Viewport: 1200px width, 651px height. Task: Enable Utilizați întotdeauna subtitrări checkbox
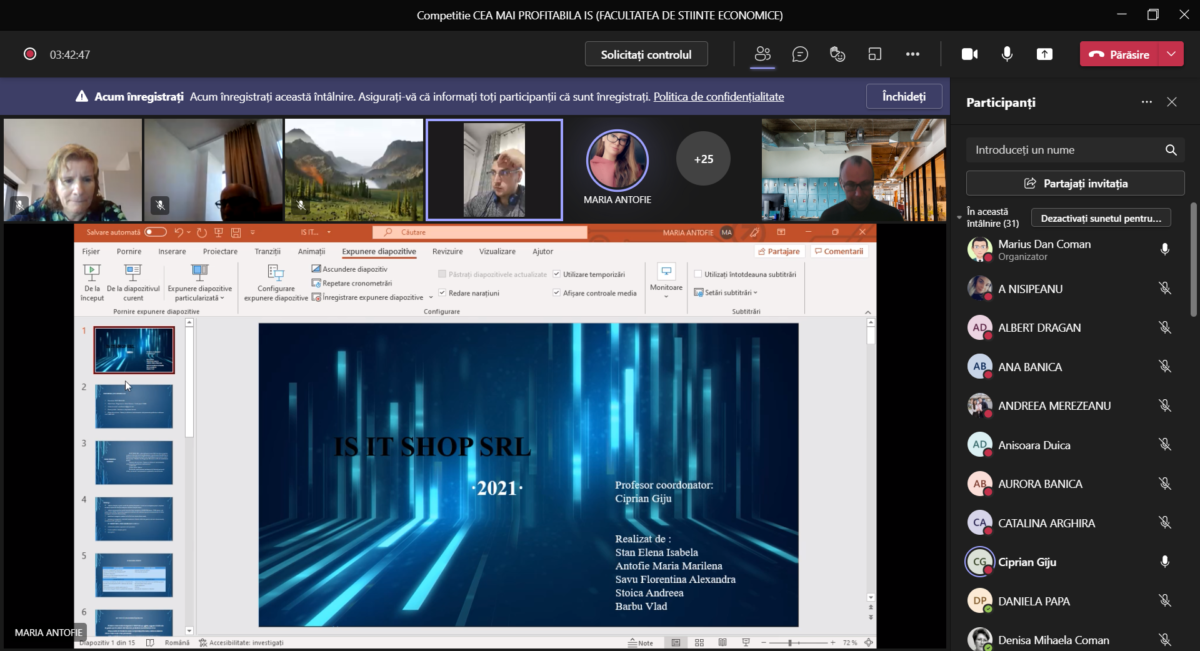click(698, 274)
